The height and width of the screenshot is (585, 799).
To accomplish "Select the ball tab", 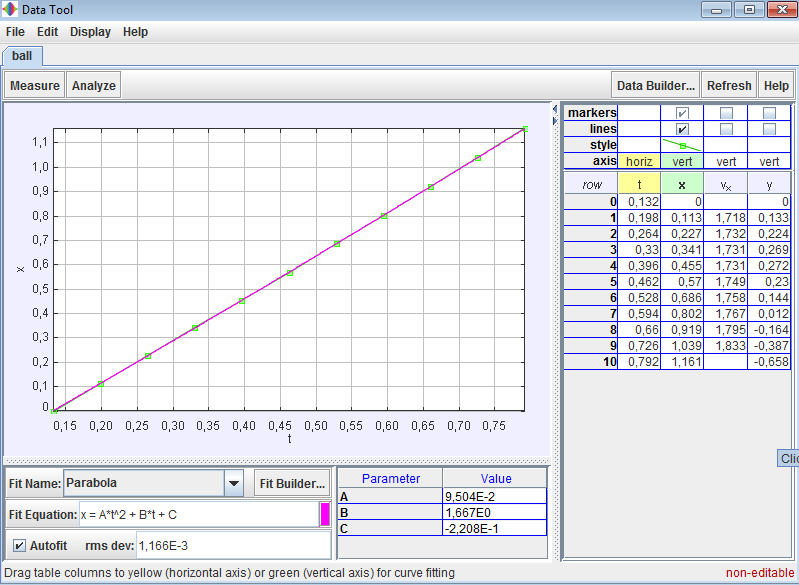I will click(x=22, y=56).
